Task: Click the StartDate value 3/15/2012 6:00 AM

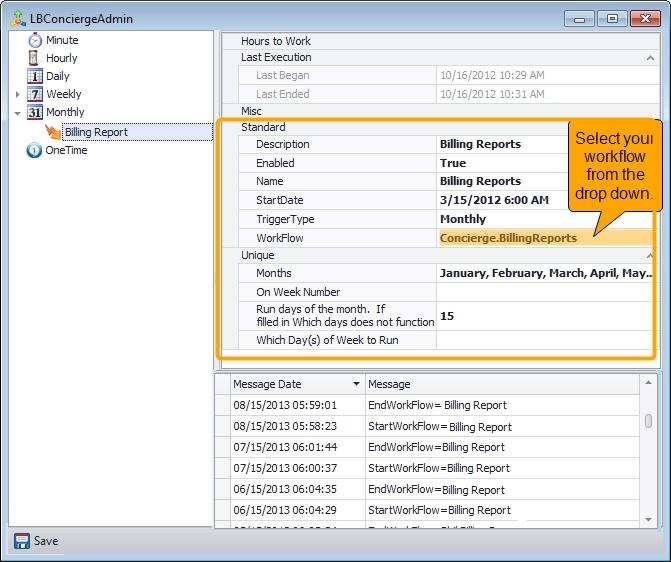Action: 494,200
